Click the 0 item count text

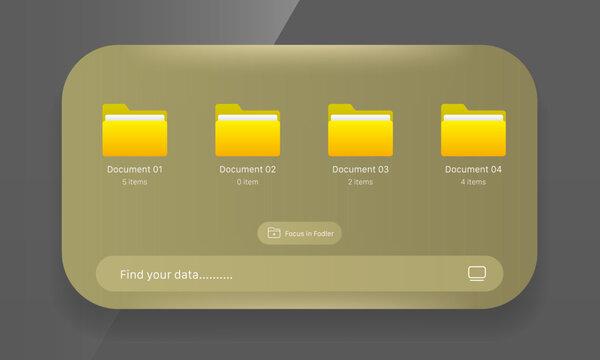pos(248,182)
